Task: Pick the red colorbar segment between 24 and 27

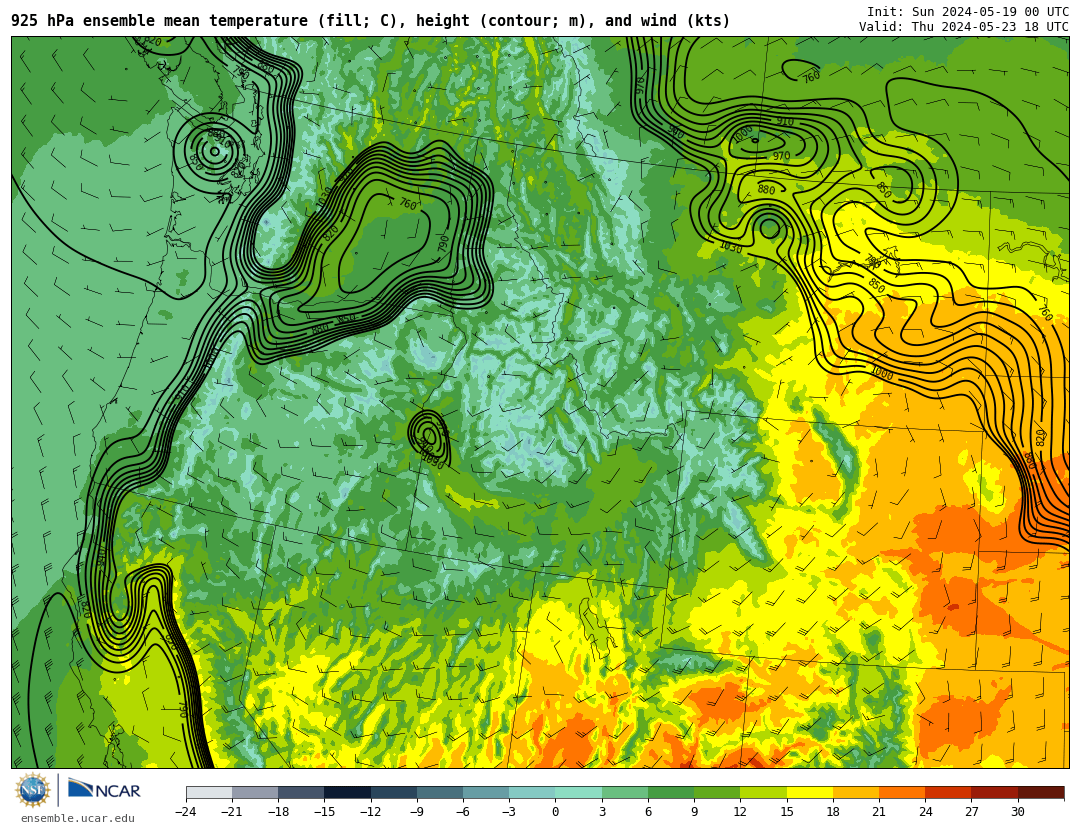Action: click(948, 792)
